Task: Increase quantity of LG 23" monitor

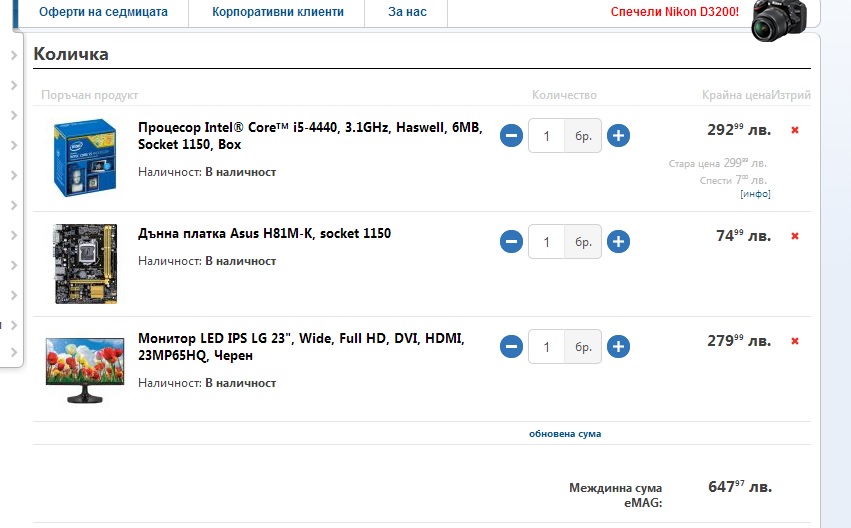Action: (x=618, y=347)
